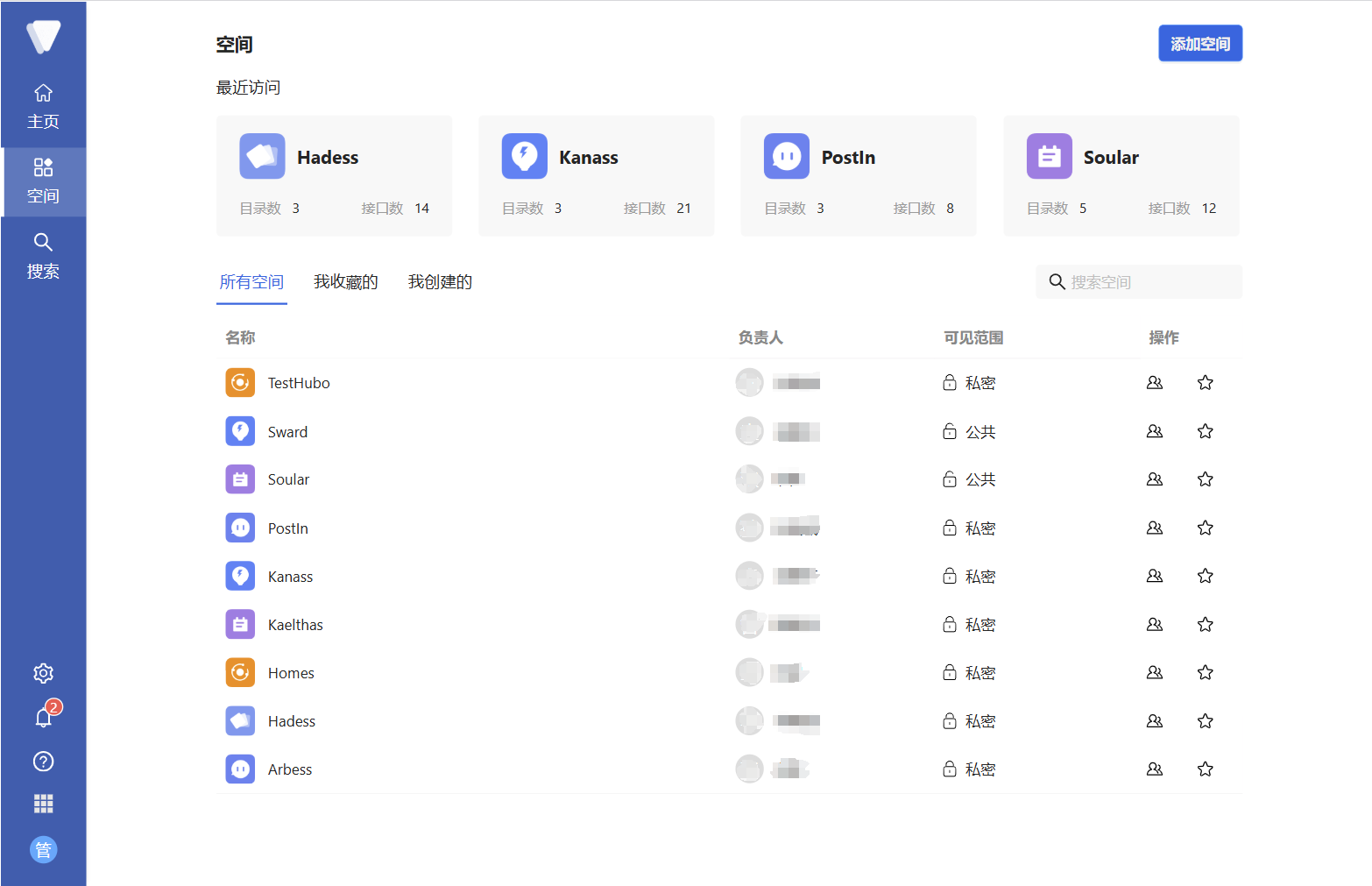Image resolution: width=1372 pixels, height=886 pixels.
Task: Favorite the Sward space with star
Action: pos(1206,431)
